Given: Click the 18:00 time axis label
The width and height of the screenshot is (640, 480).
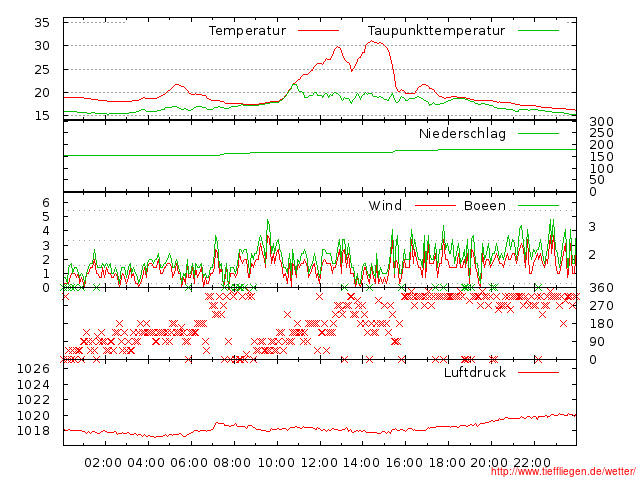Looking at the screenshot, I should coord(447,463).
